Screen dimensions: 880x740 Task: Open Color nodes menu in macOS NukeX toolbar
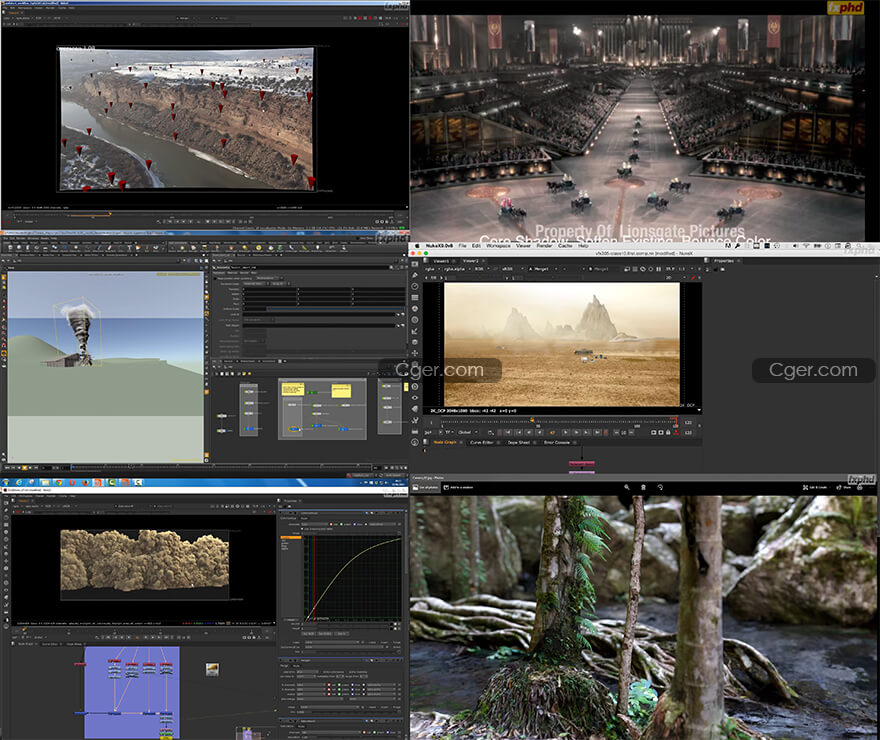415,309
